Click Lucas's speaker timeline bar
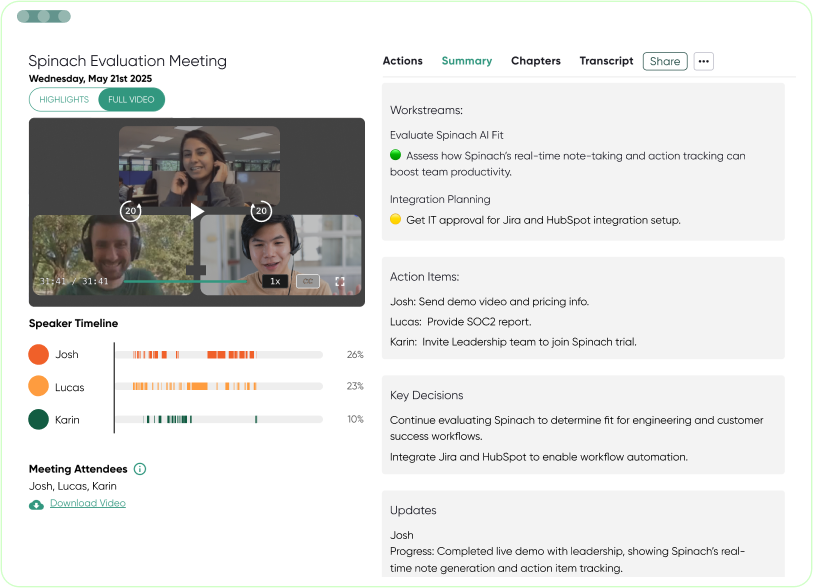The width and height of the screenshot is (813, 588). [219, 386]
